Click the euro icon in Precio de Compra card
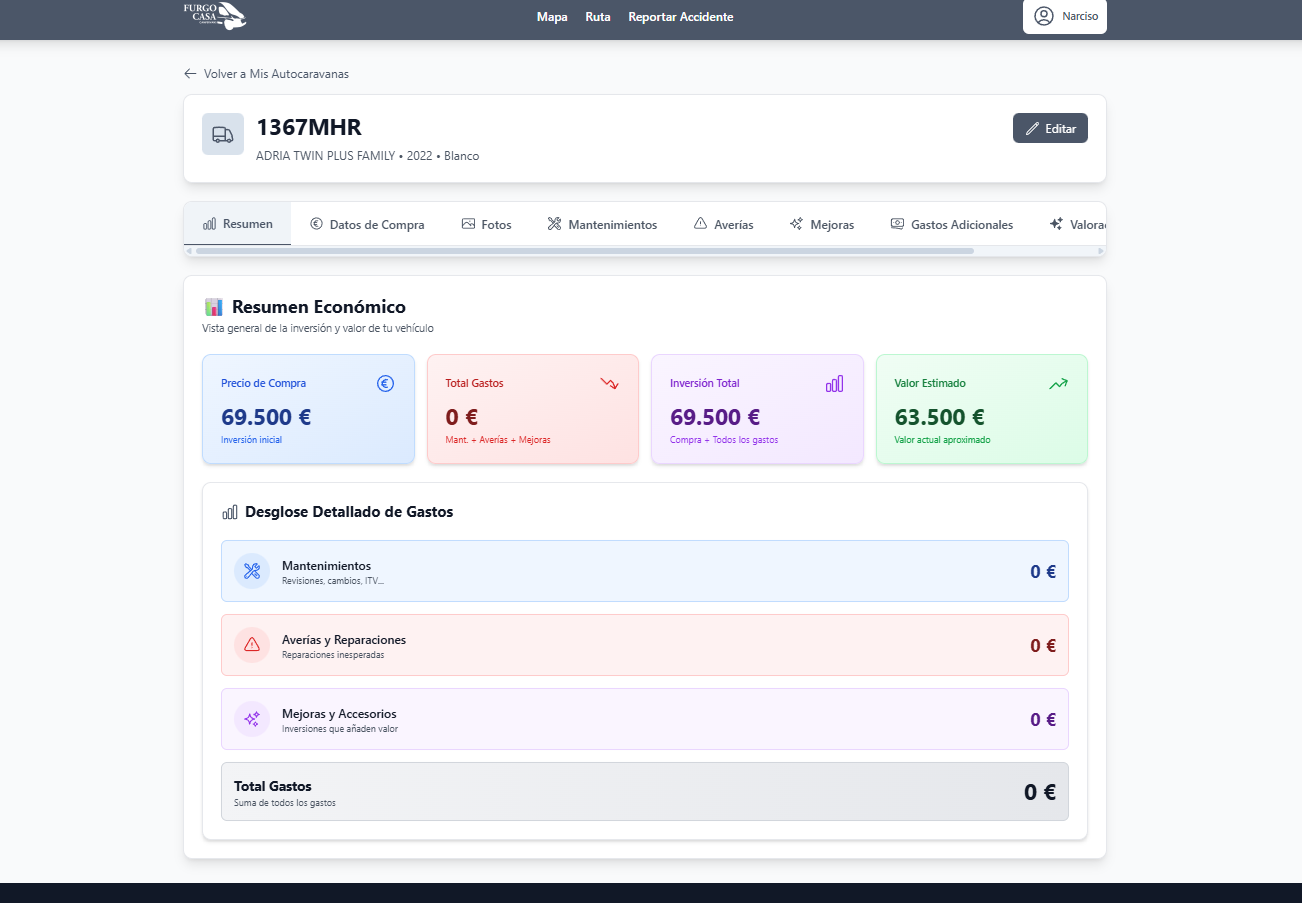 point(385,383)
